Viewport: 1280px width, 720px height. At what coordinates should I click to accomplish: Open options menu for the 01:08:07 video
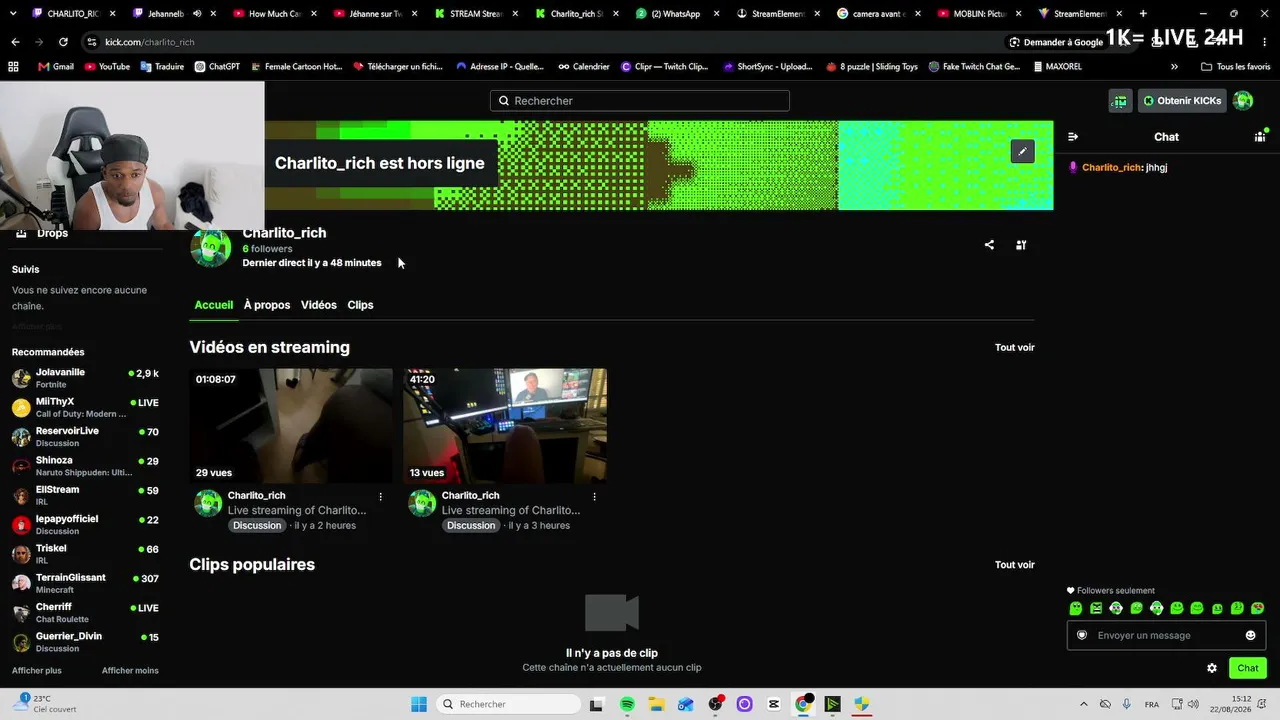coord(380,496)
